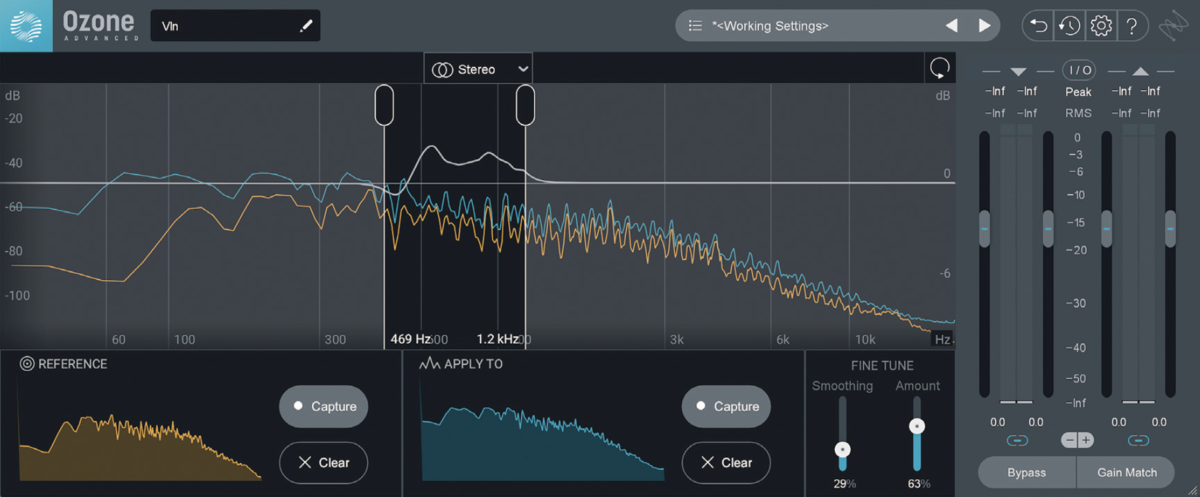Click the waveform icon beside APPLY TO
Viewport: 1200px width, 497px height.
[430, 364]
